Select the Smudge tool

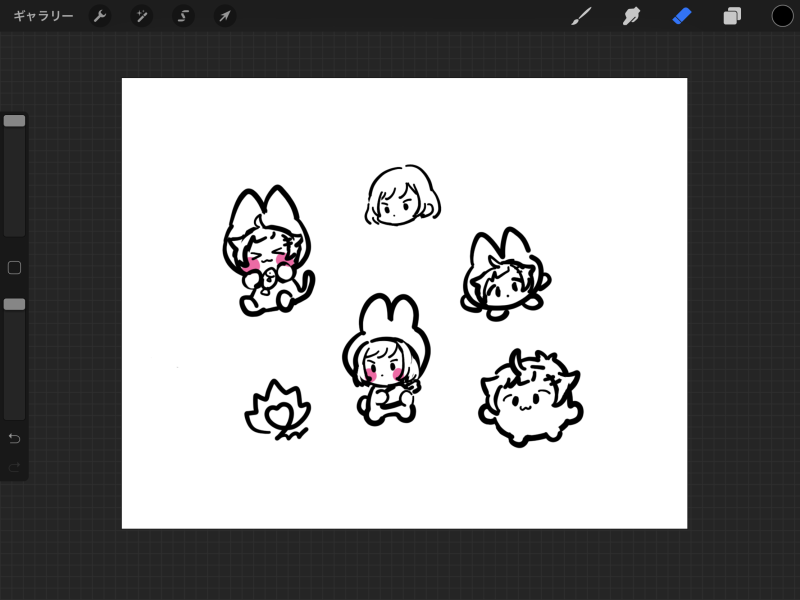click(632, 16)
